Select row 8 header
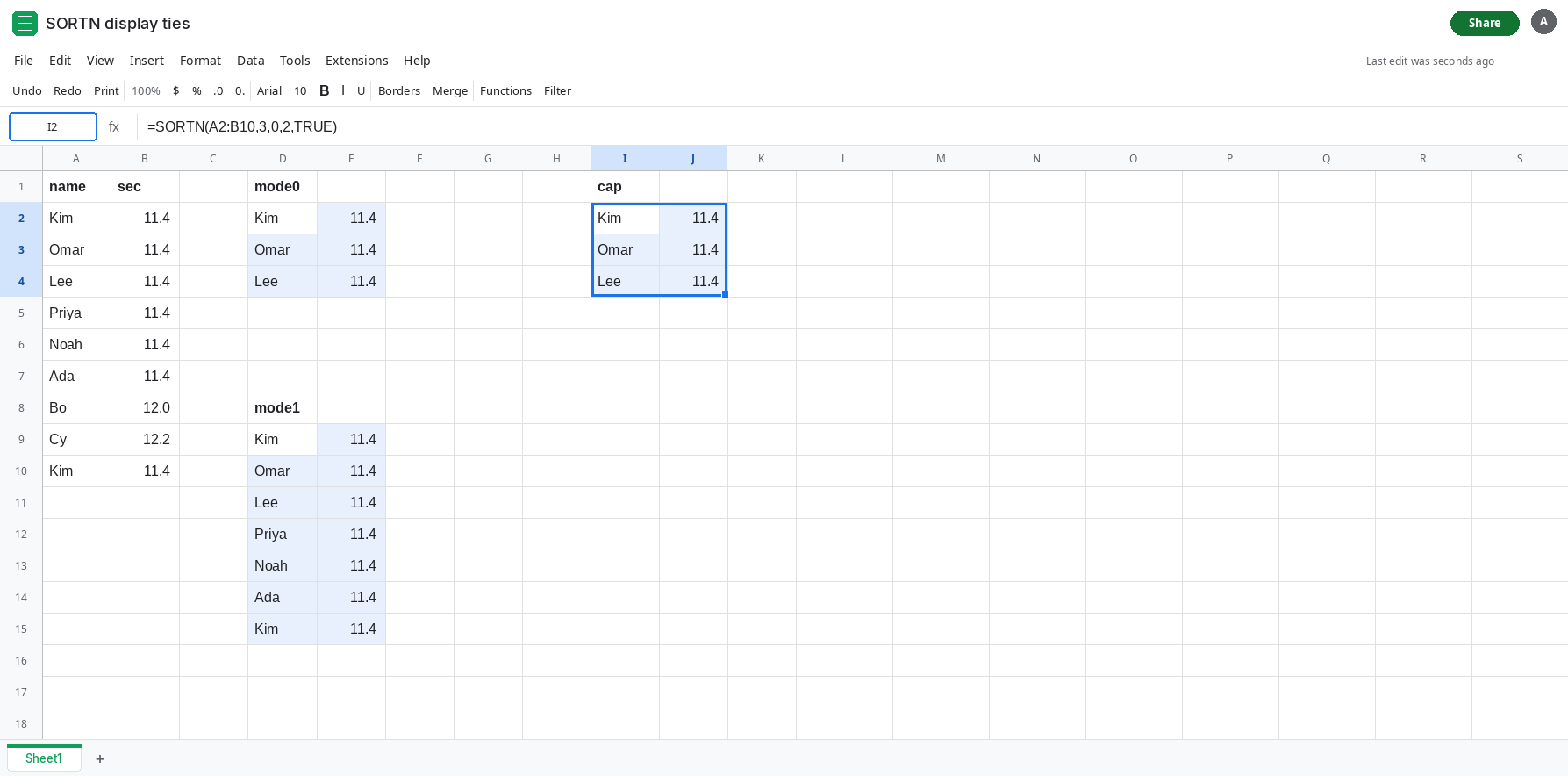The height and width of the screenshot is (776, 1568). [21, 408]
